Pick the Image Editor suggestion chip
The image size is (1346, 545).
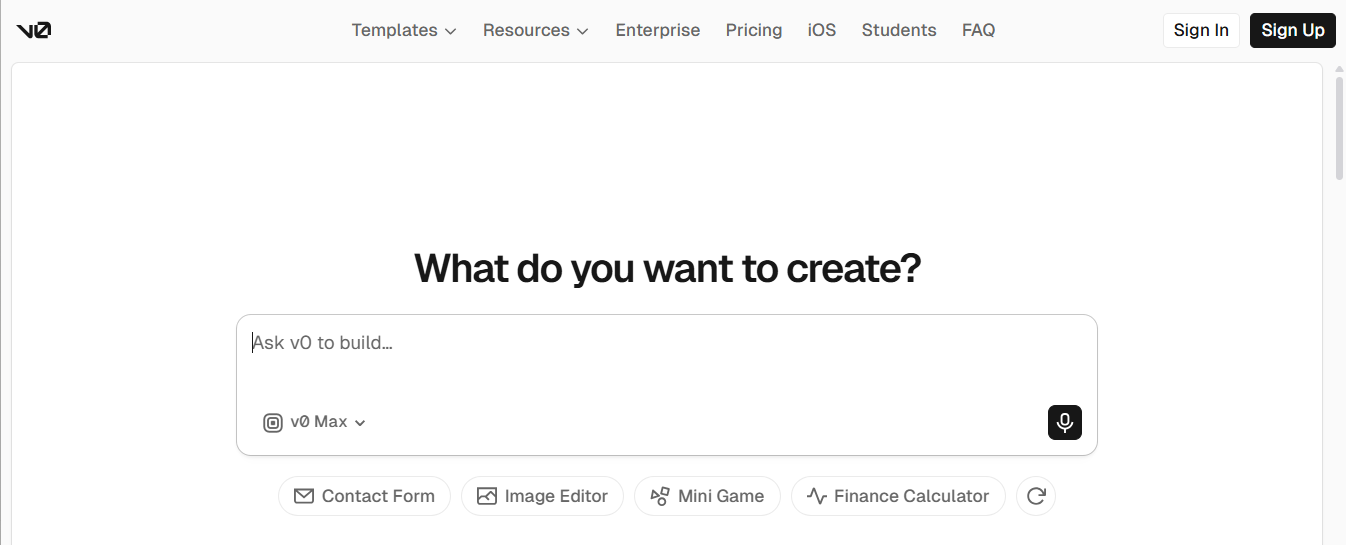coord(542,496)
